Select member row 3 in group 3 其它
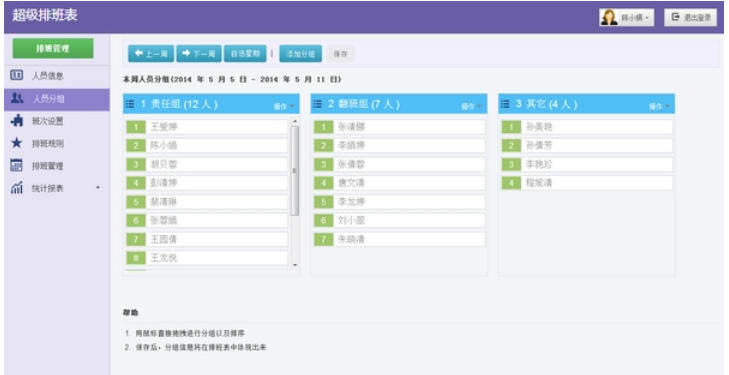Image resolution: width=729 pixels, height=375 pixels. pos(587,164)
